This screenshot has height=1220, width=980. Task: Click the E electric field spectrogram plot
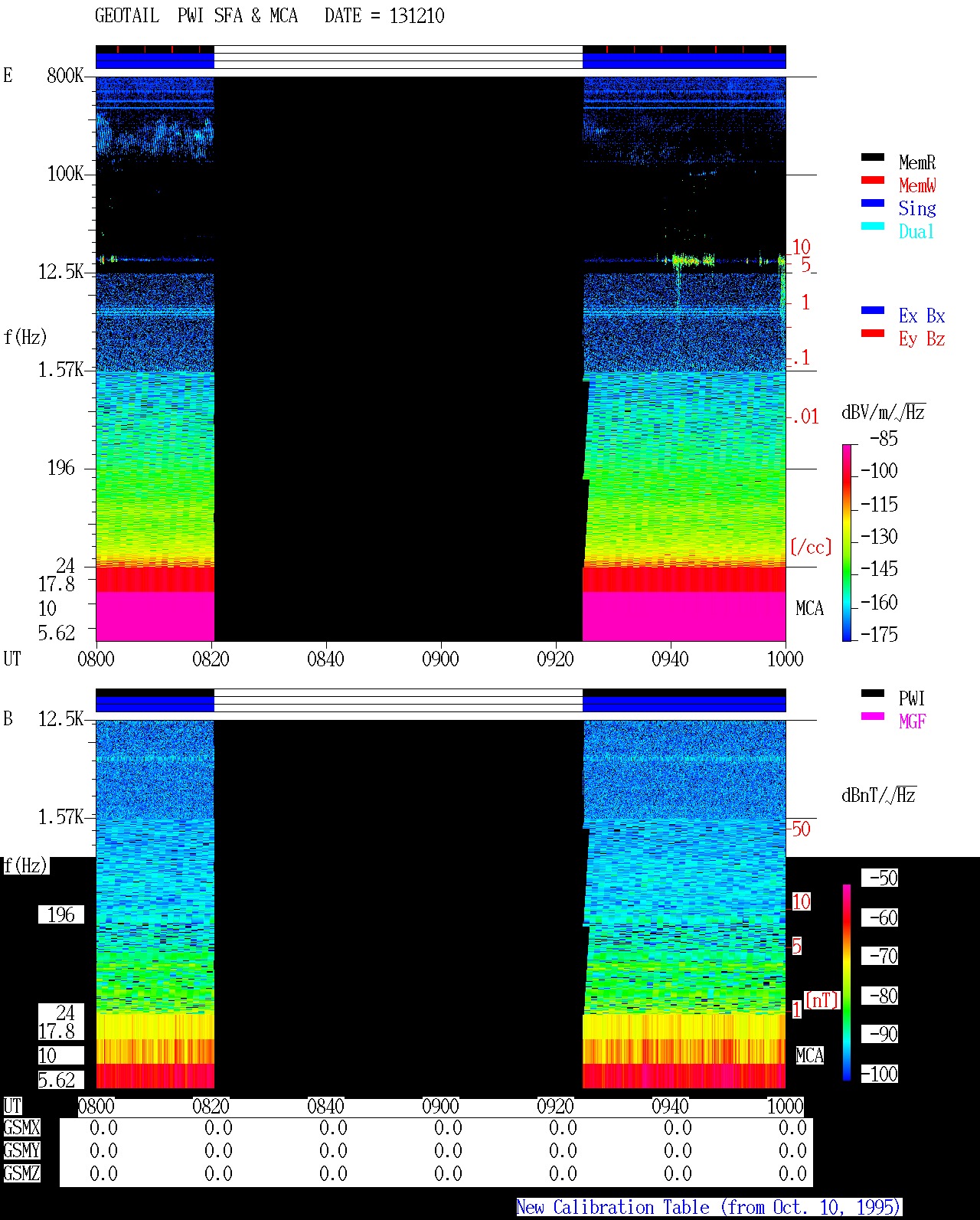tap(441, 358)
